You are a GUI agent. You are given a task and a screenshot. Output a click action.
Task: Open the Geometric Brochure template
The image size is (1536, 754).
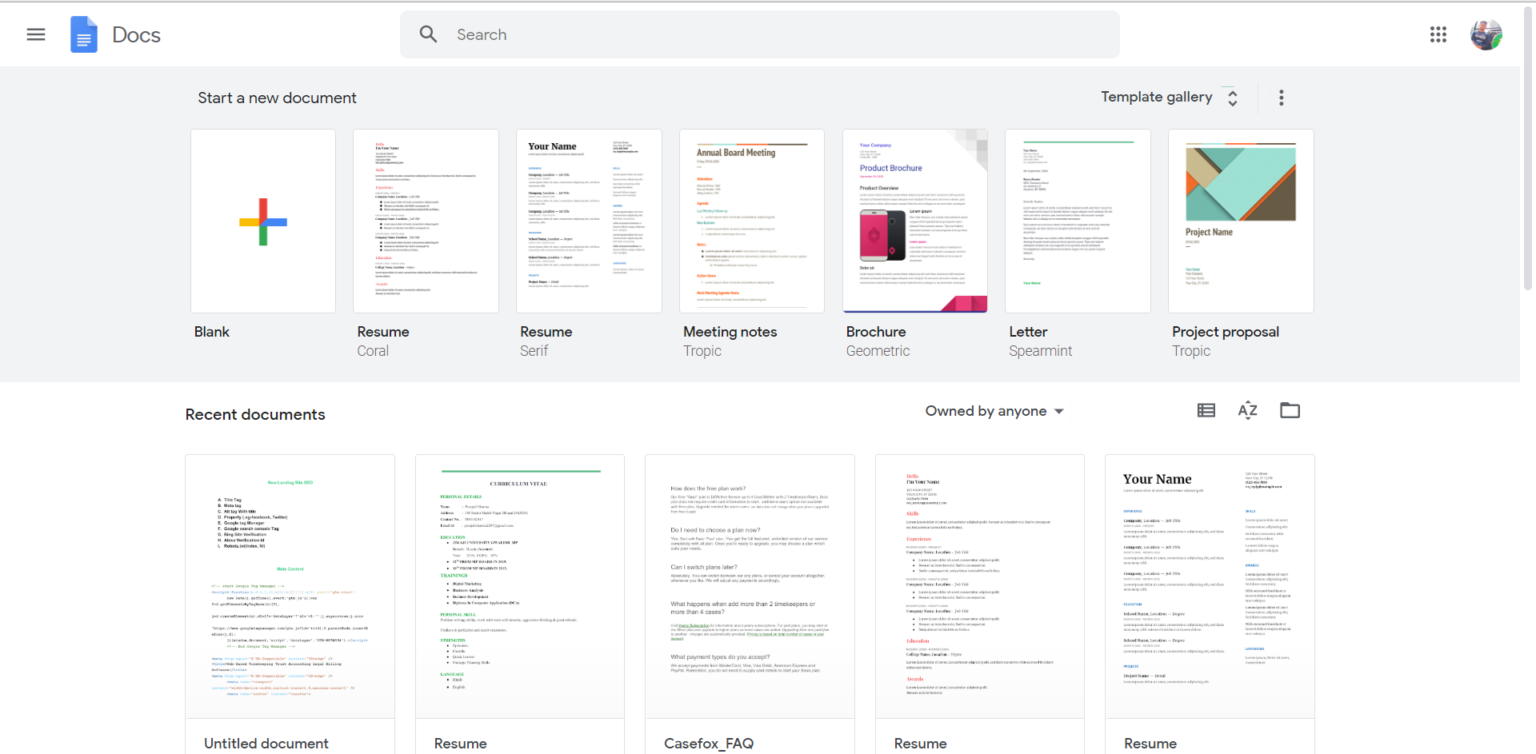coord(914,220)
